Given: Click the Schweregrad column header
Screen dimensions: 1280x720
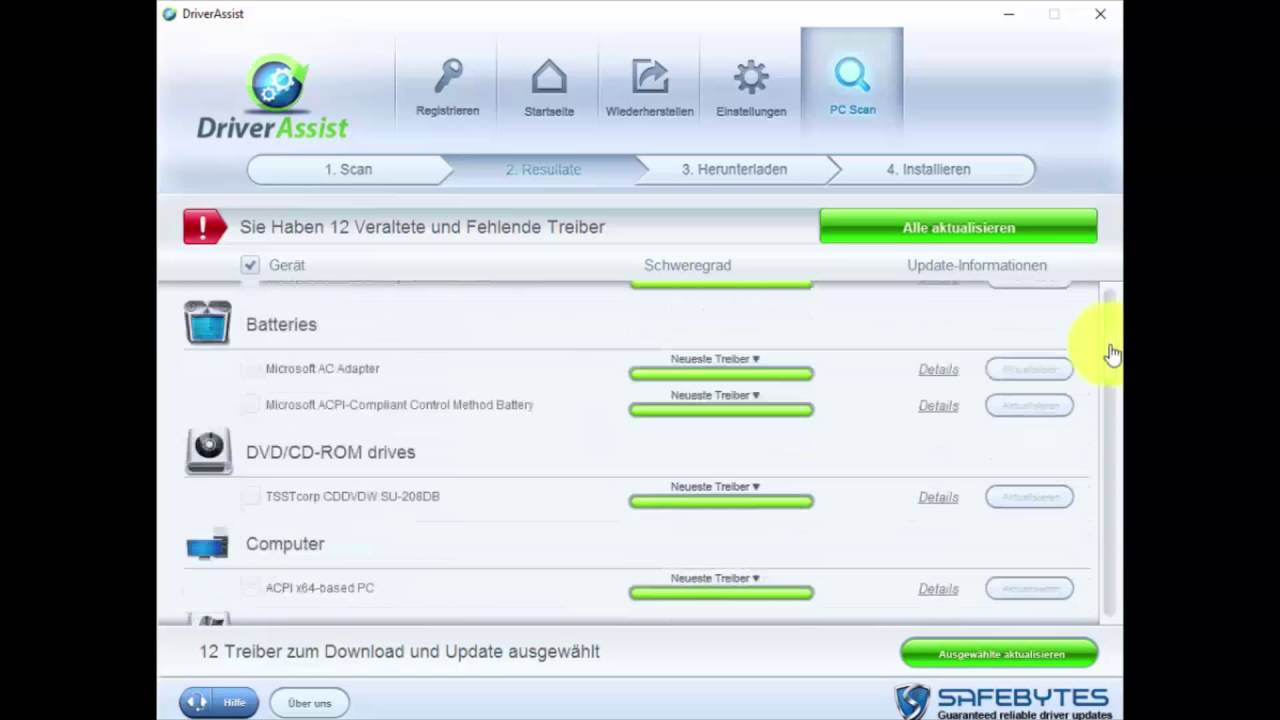Looking at the screenshot, I should pos(687,265).
